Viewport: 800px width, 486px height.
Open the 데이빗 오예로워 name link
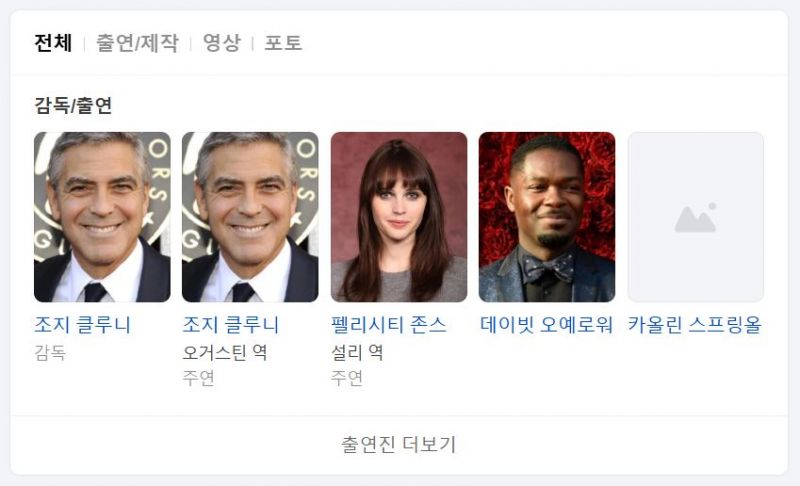click(546, 325)
